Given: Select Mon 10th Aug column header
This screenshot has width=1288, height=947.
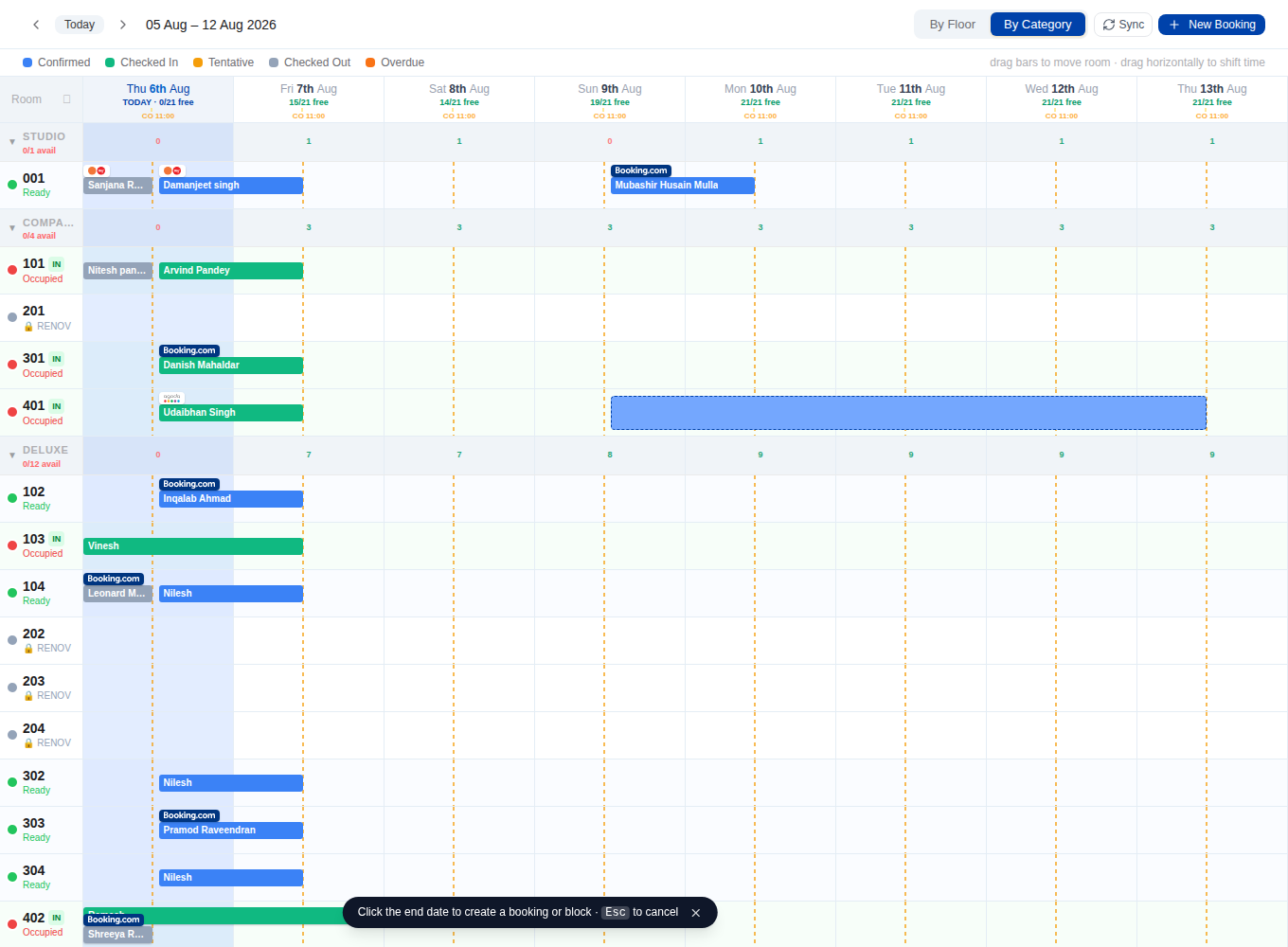Looking at the screenshot, I should [760, 99].
